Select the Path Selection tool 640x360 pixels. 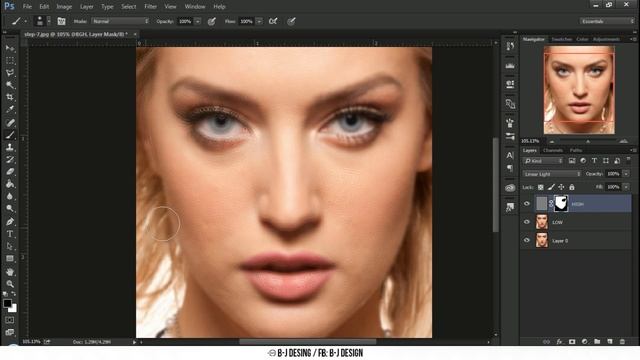[10, 246]
